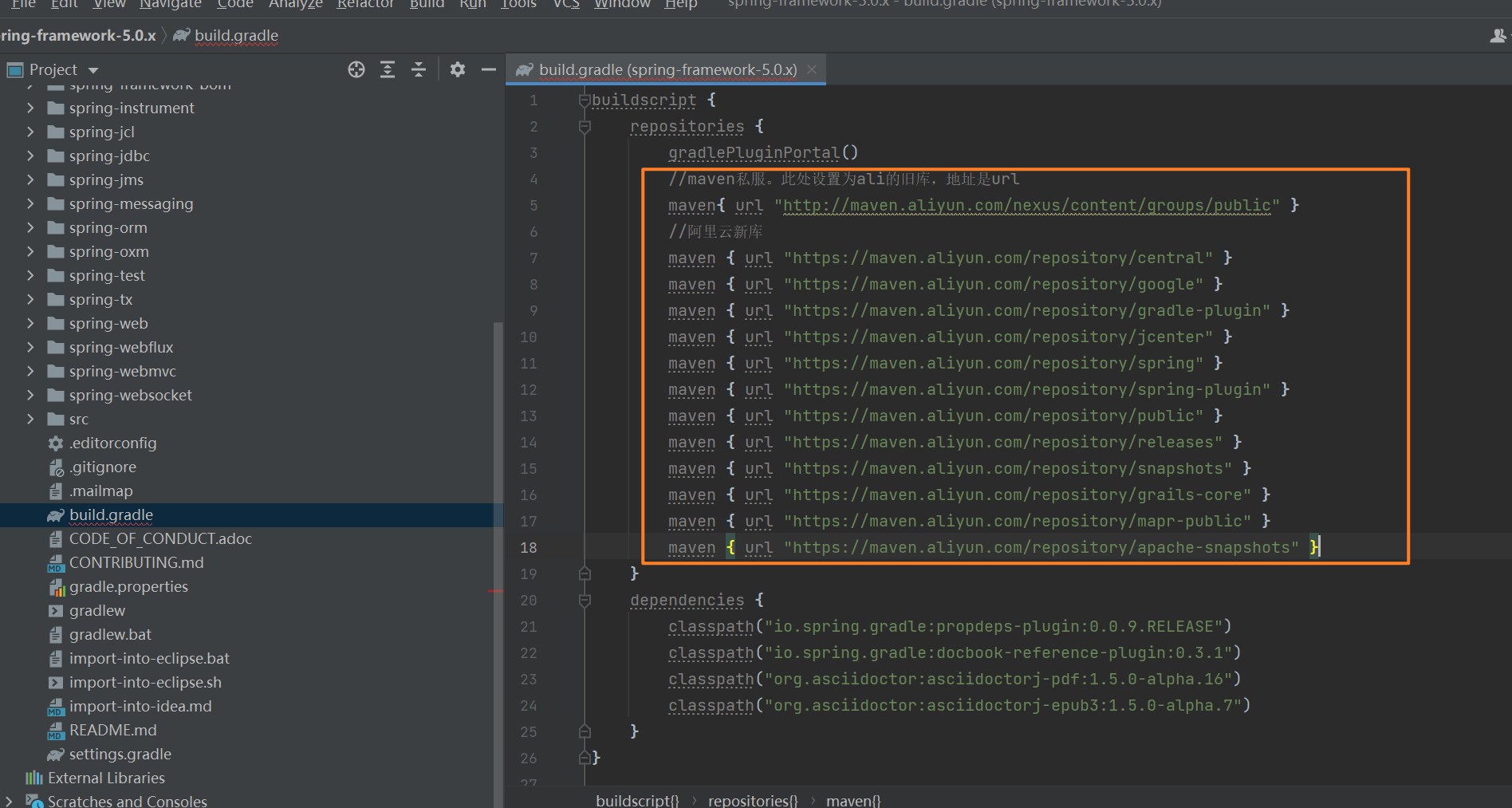This screenshot has height=808, width=1512.
Task: Click the propdeps-plugin classpath line
Action: pos(950,627)
